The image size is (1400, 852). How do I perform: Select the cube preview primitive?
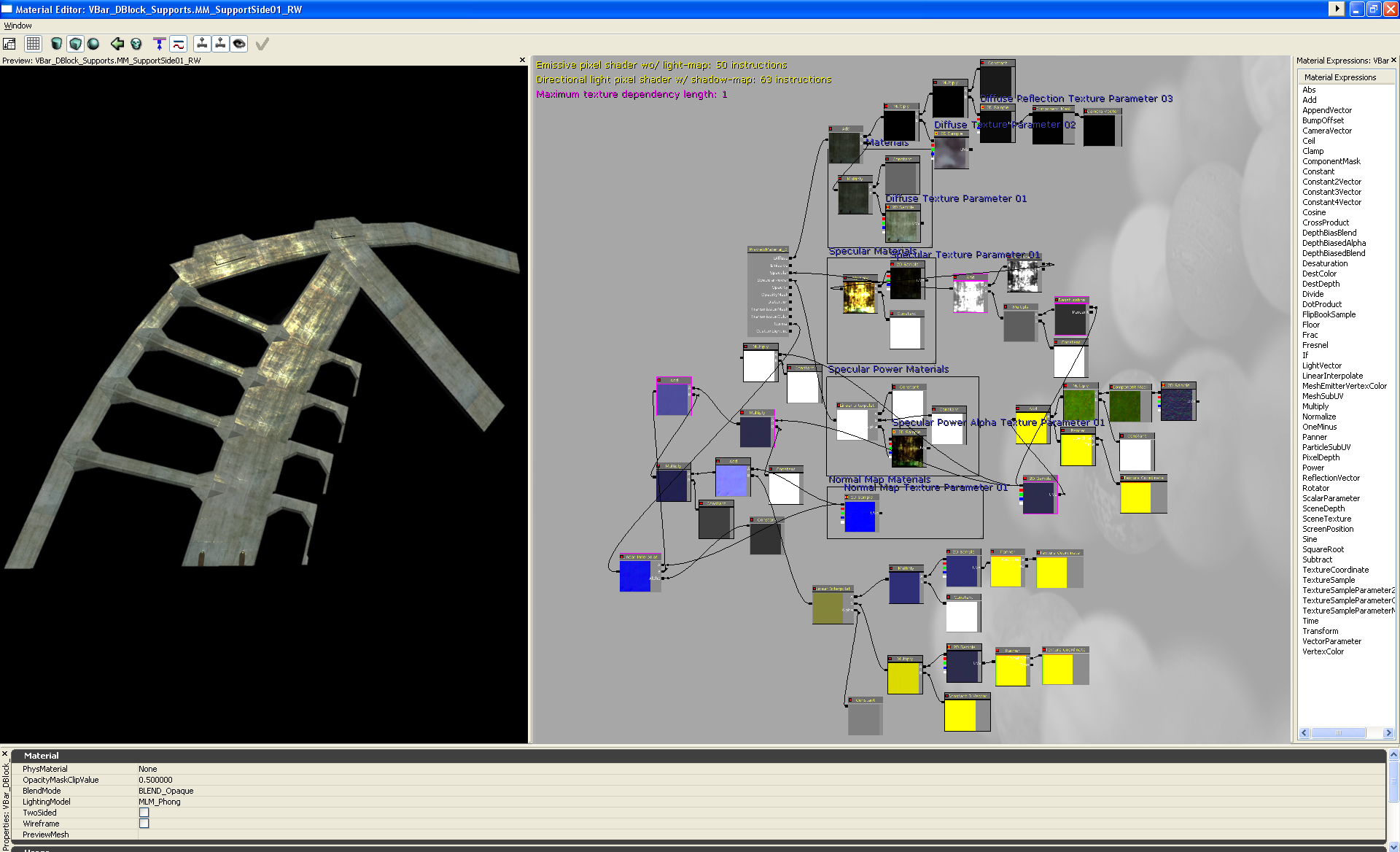(x=75, y=44)
